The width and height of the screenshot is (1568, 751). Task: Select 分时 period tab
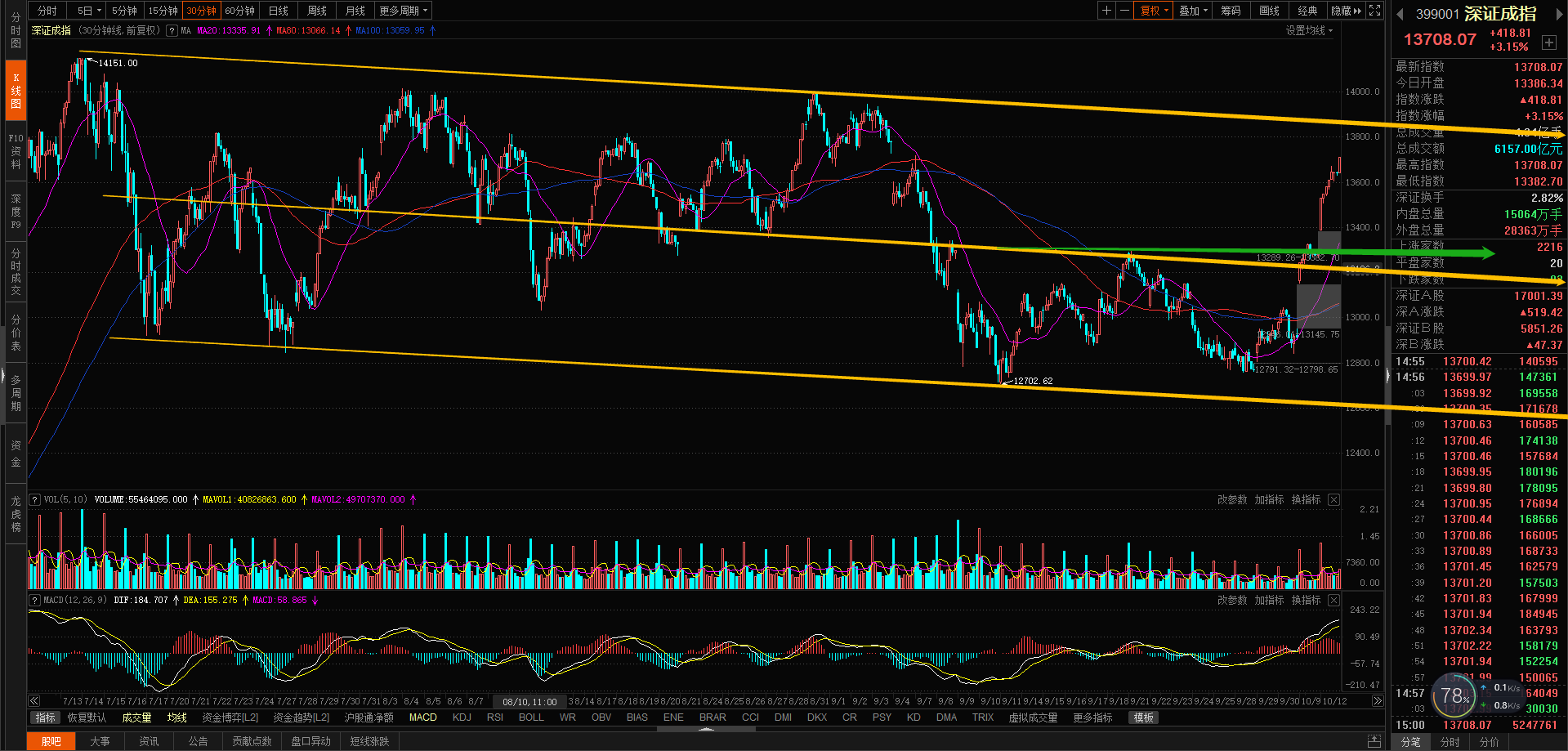(x=47, y=11)
